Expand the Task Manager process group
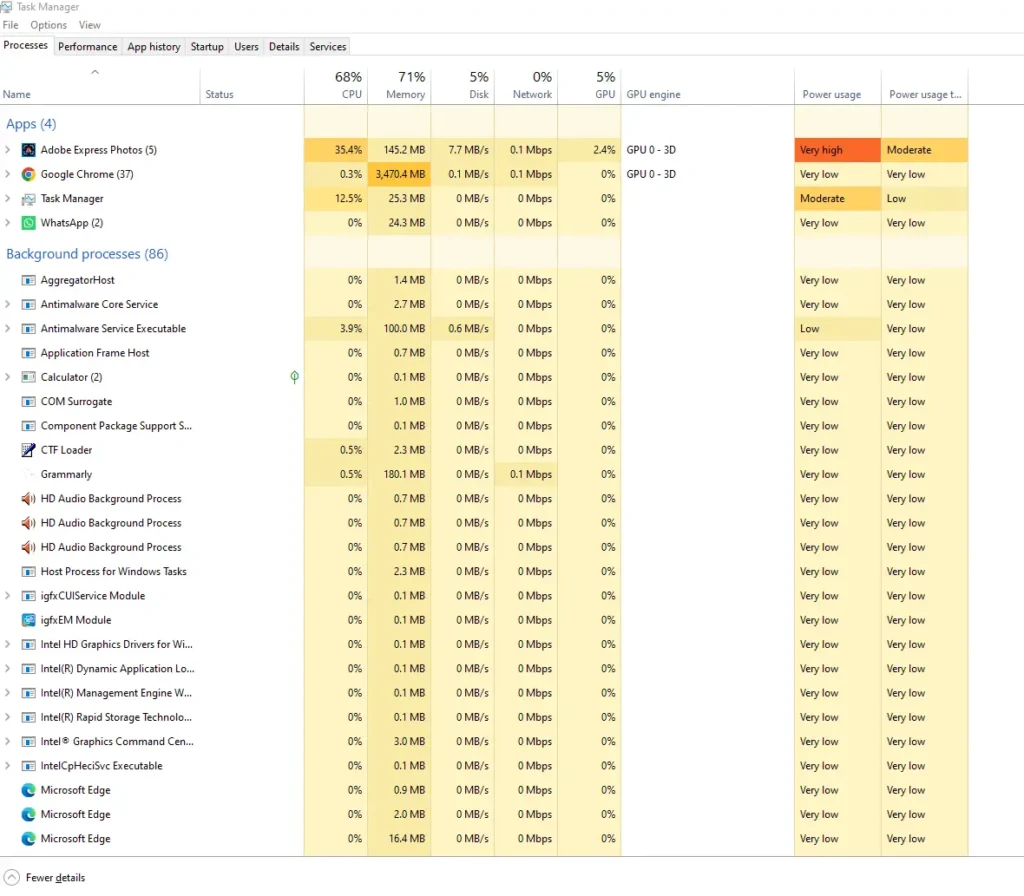 [x=7, y=199]
